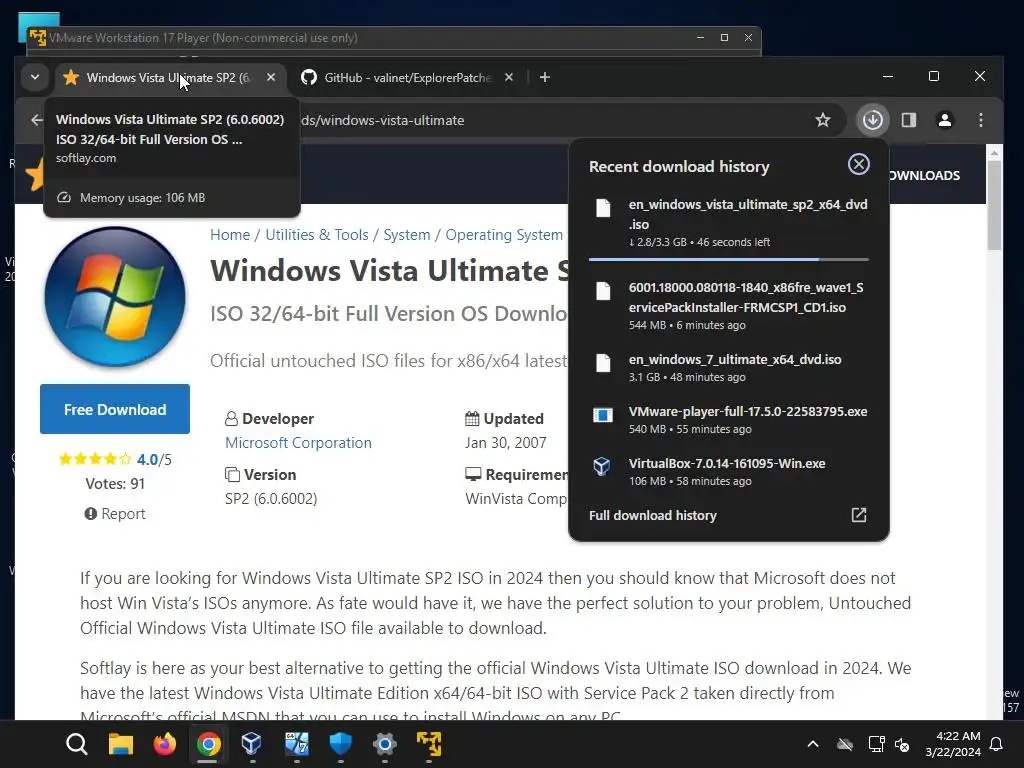The image size is (1024, 768).
Task: Open the DOWNLOADS site navigation item
Action: [923, 176]
